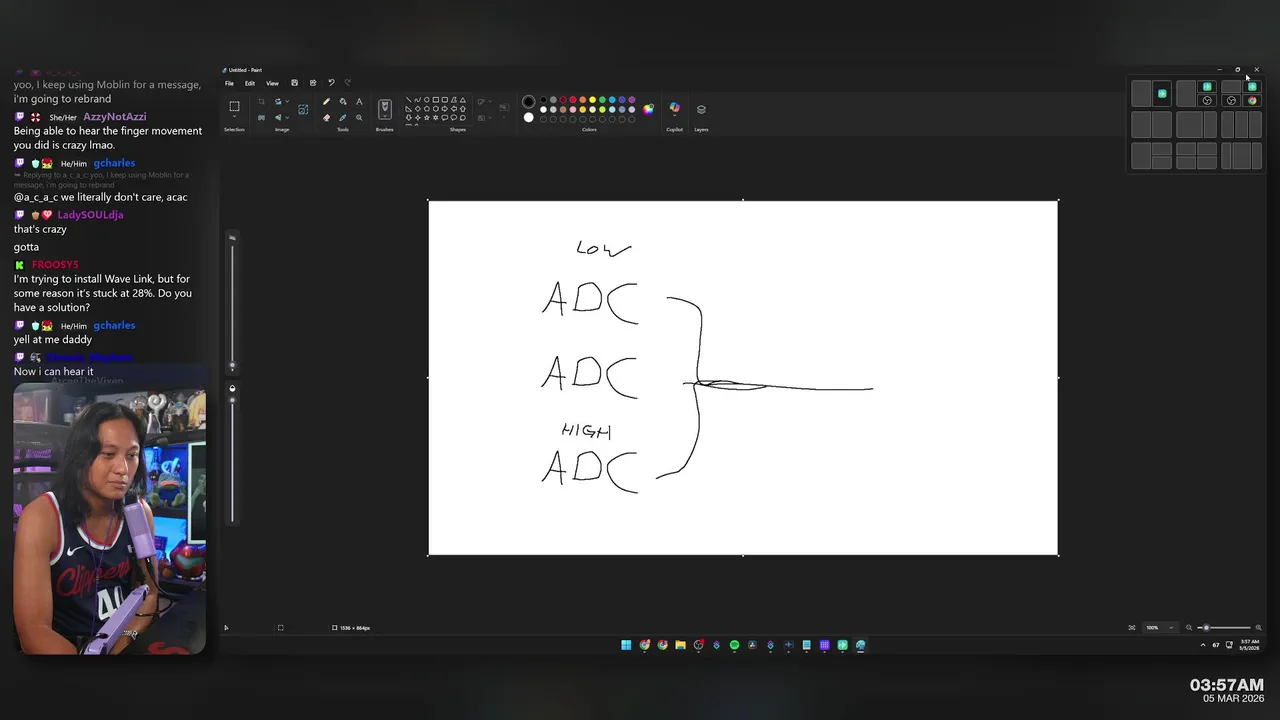This screenshot has width=1280, height=720.
Task: Open the Edit menu
Action: [x=250, y=83]
